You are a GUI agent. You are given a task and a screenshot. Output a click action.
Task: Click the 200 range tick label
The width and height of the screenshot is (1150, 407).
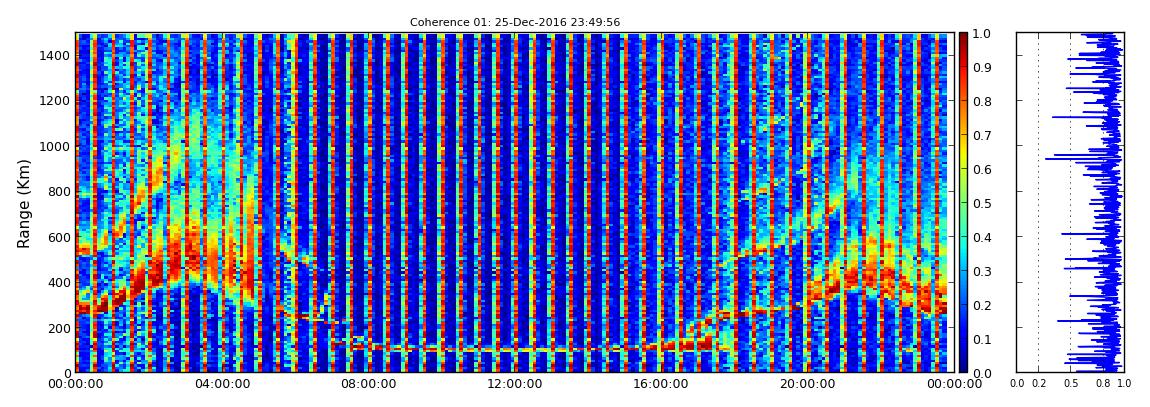click(x=59, y=328)
